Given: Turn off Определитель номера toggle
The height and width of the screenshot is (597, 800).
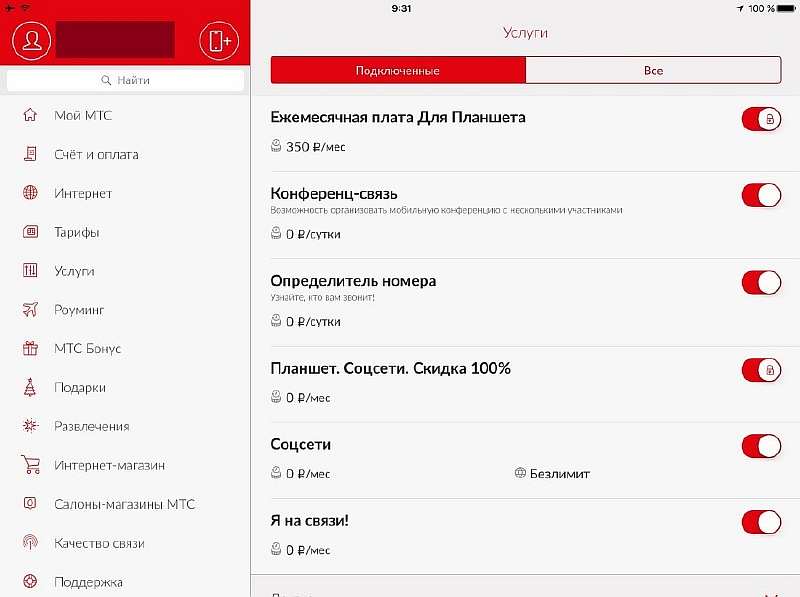Looking at the screenshot, I should click(x=761, y=283).
